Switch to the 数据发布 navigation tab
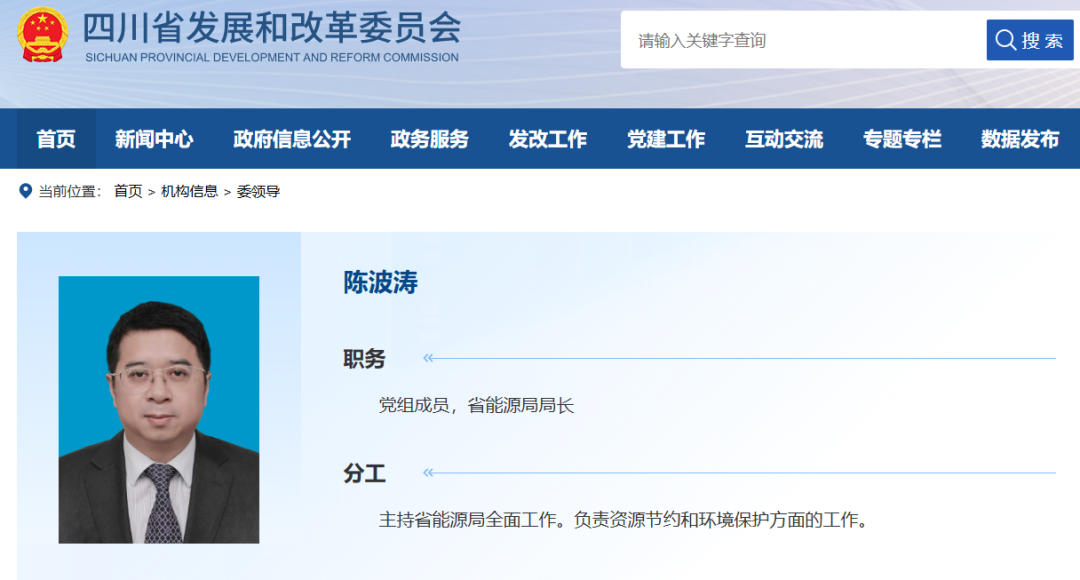The width and height of the screenshot is (1080, 580). [1019, 139]
